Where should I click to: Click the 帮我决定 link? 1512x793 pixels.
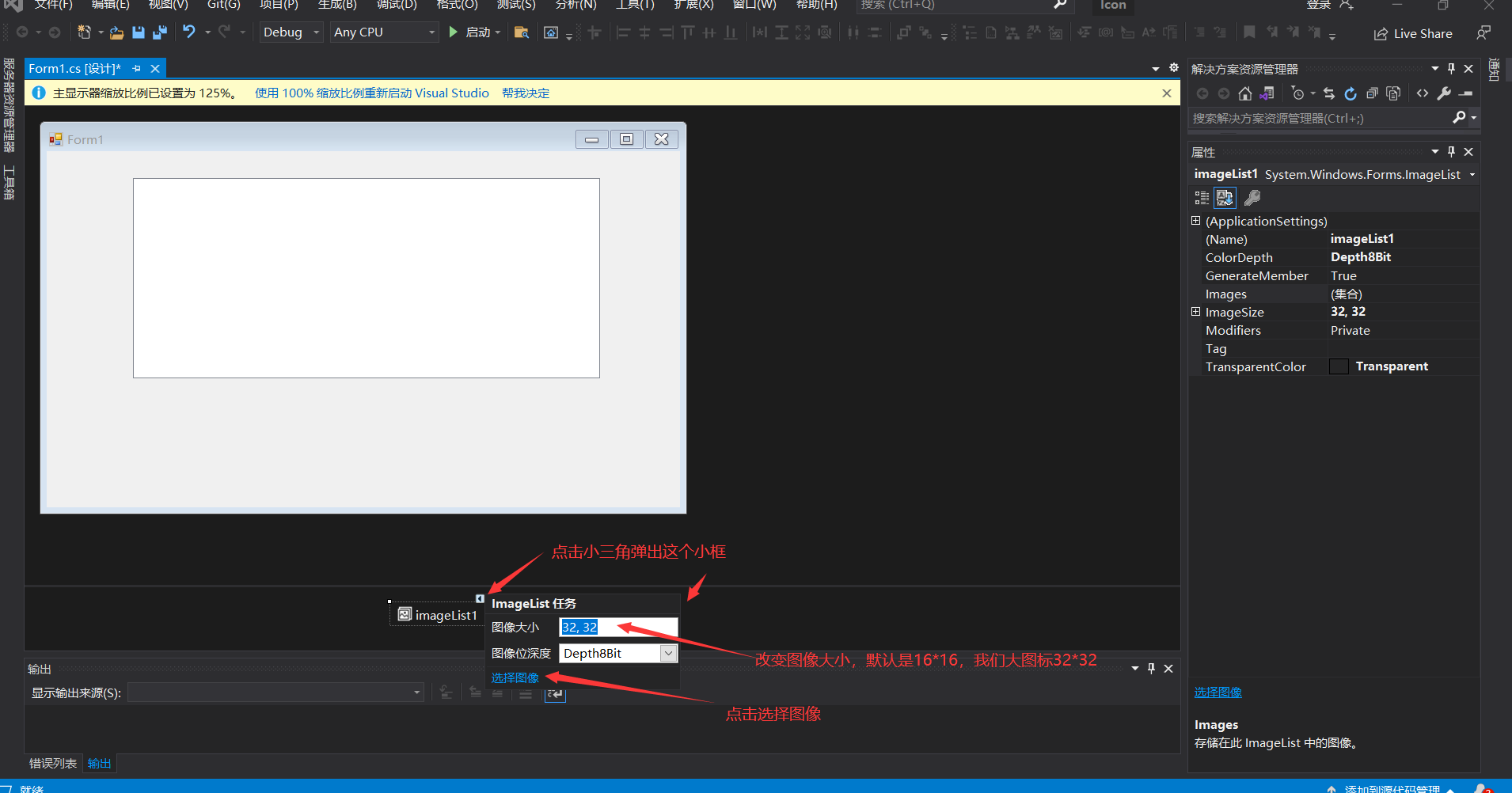point(526,93)
